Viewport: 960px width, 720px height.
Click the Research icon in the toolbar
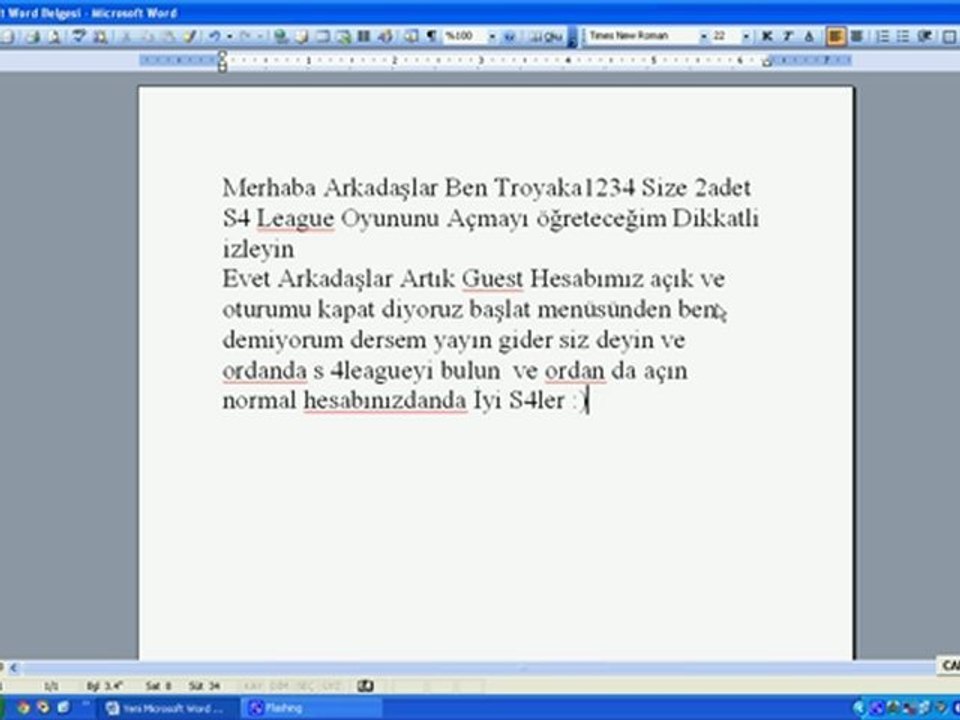(x=100, y=37)
